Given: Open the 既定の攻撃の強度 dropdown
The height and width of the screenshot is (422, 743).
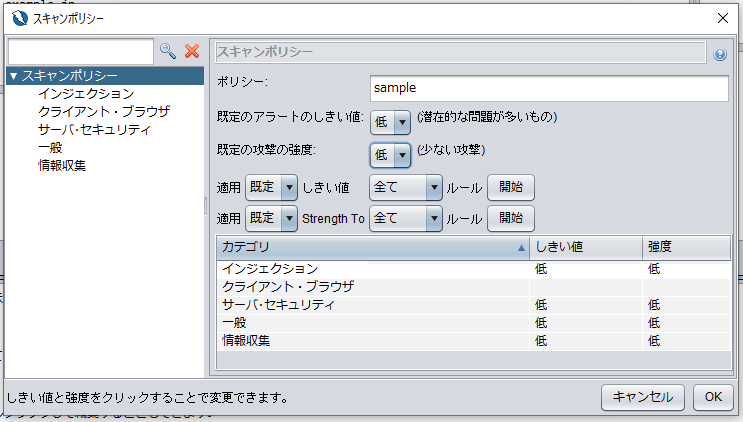Looking at the screenshot, I should (x=390, y=155).
